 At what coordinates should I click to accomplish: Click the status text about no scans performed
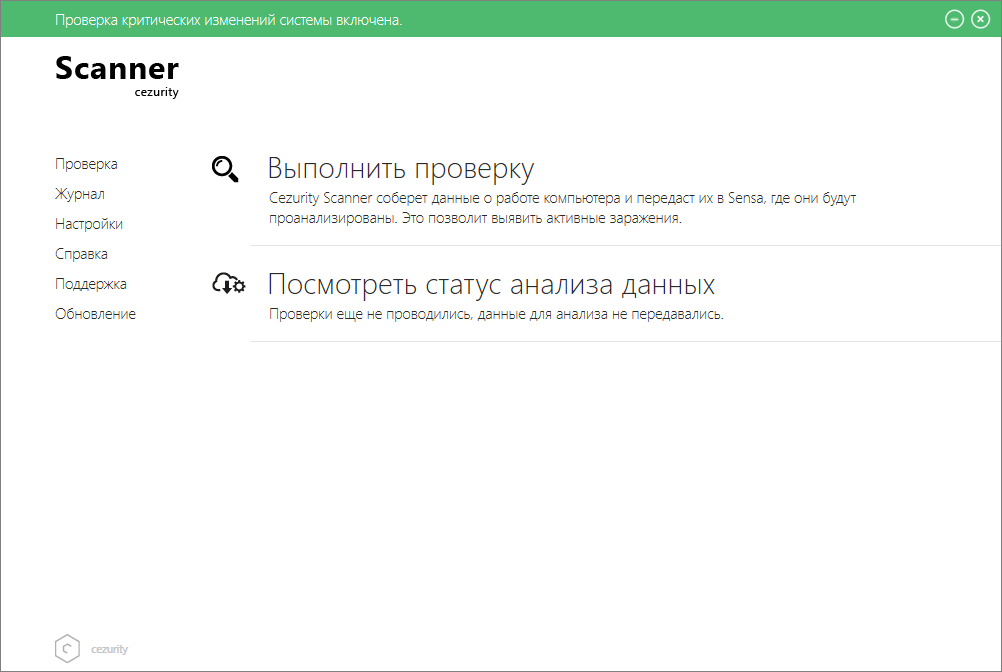[x=496, y=314]
